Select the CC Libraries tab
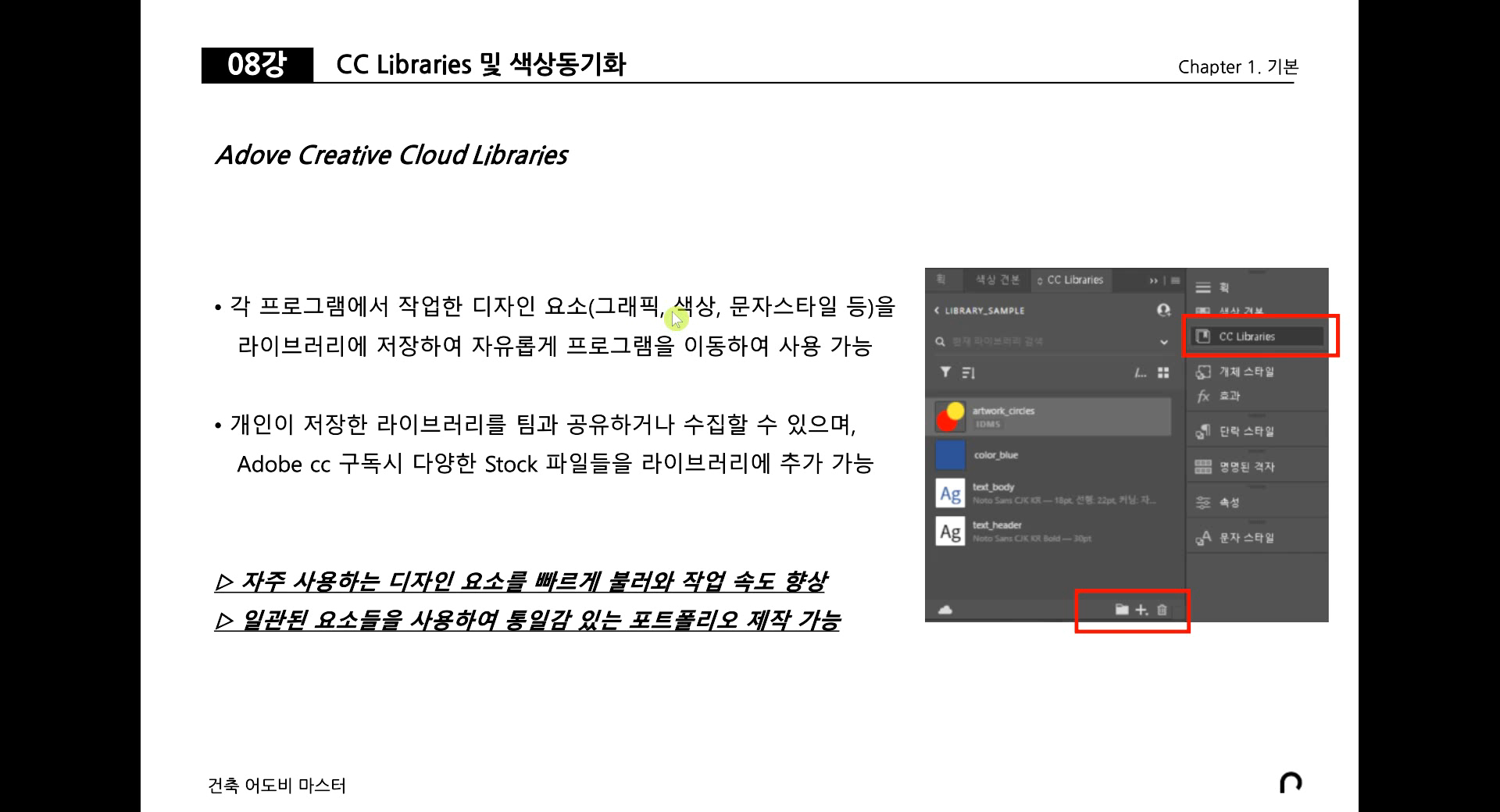Viewport: 1500px width, 812px height. [1070, 280]
